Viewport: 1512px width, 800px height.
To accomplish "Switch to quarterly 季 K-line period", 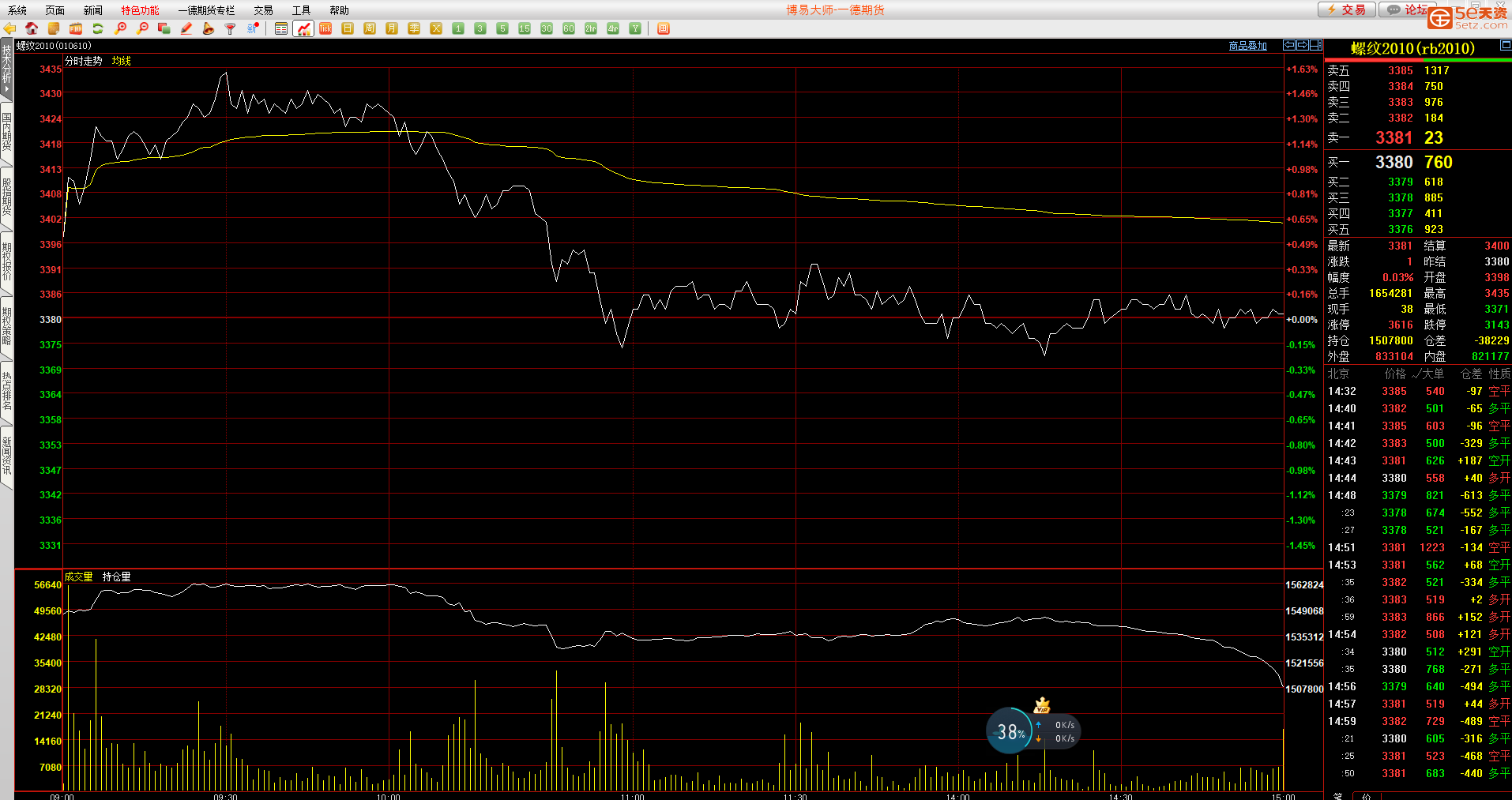I will point(414,28).
